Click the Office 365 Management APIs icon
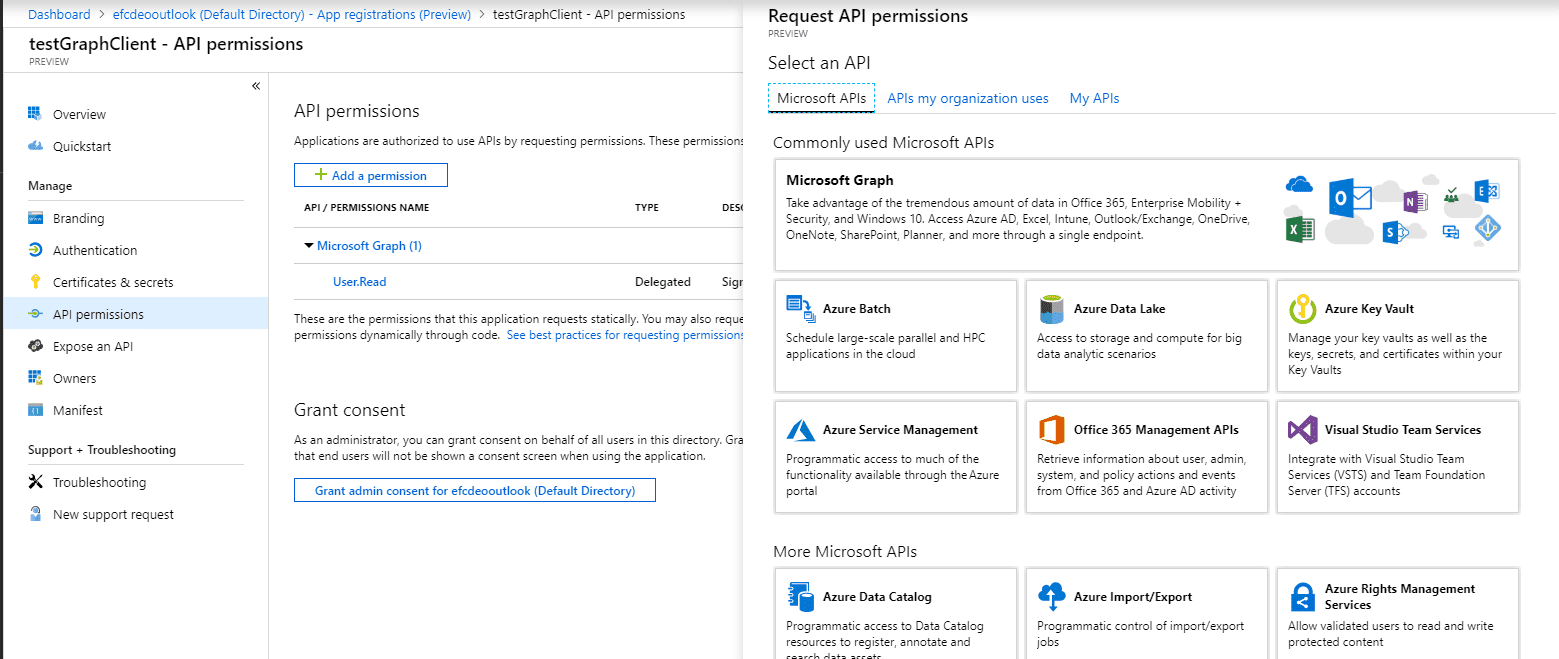Screen dimensions: 1559x659 pyautogui.click(x=1051, y=430)
